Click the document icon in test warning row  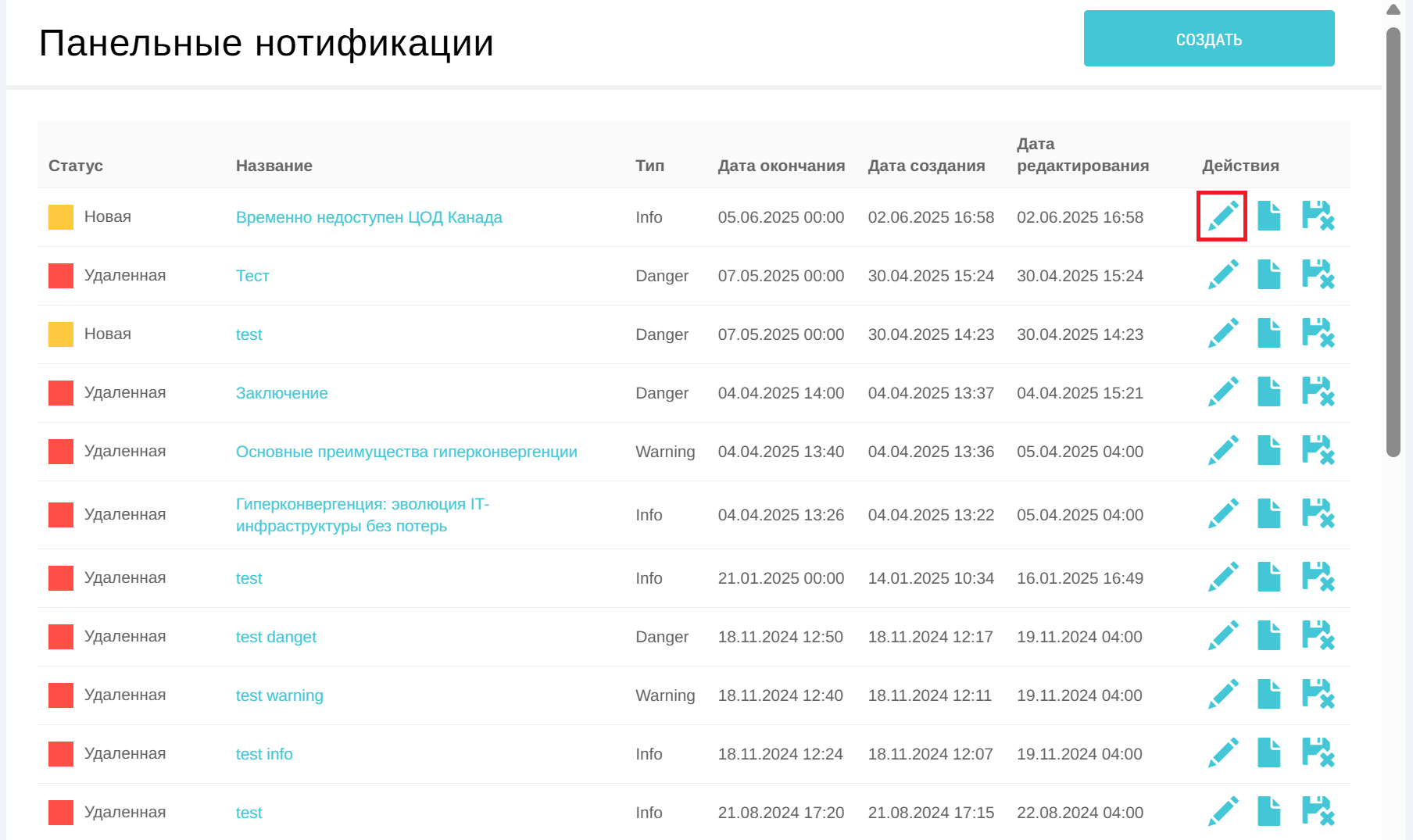1269,694
